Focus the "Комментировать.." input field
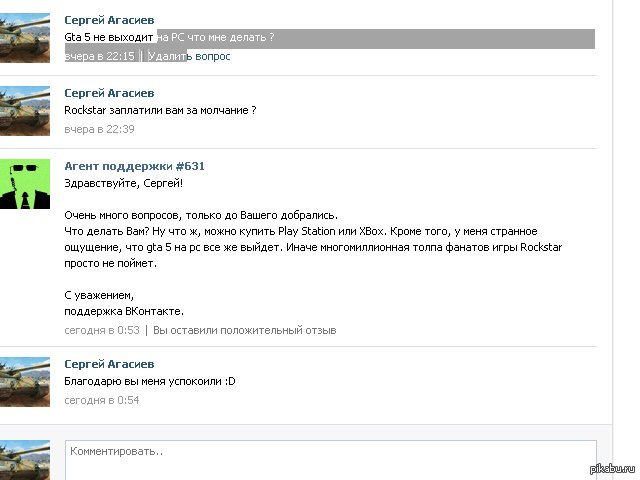The width and height of the screenshot is (640, 480). tap(330, 459)
